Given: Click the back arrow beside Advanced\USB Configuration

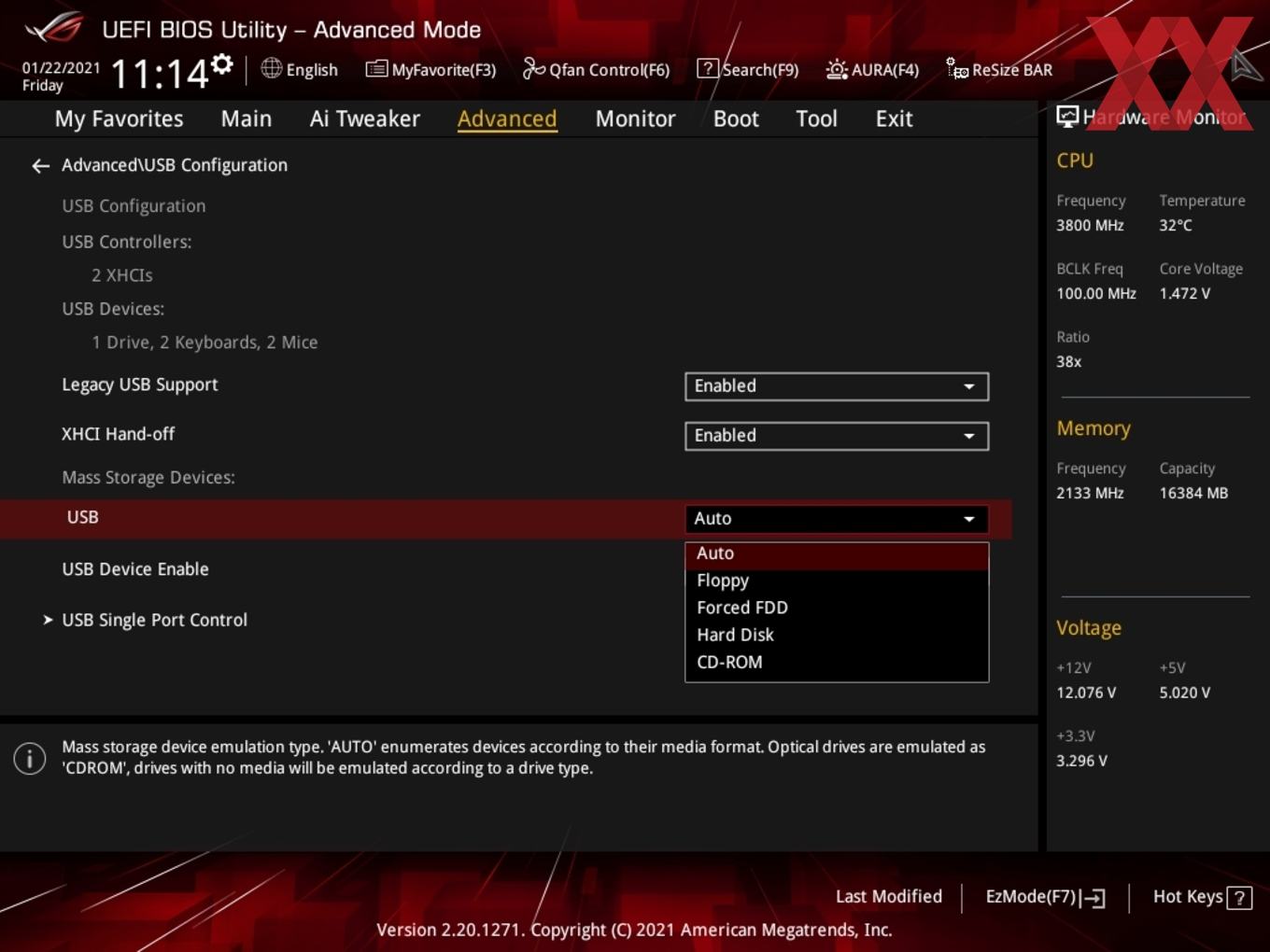Looking at the screenshot, I should coord(40,166).
